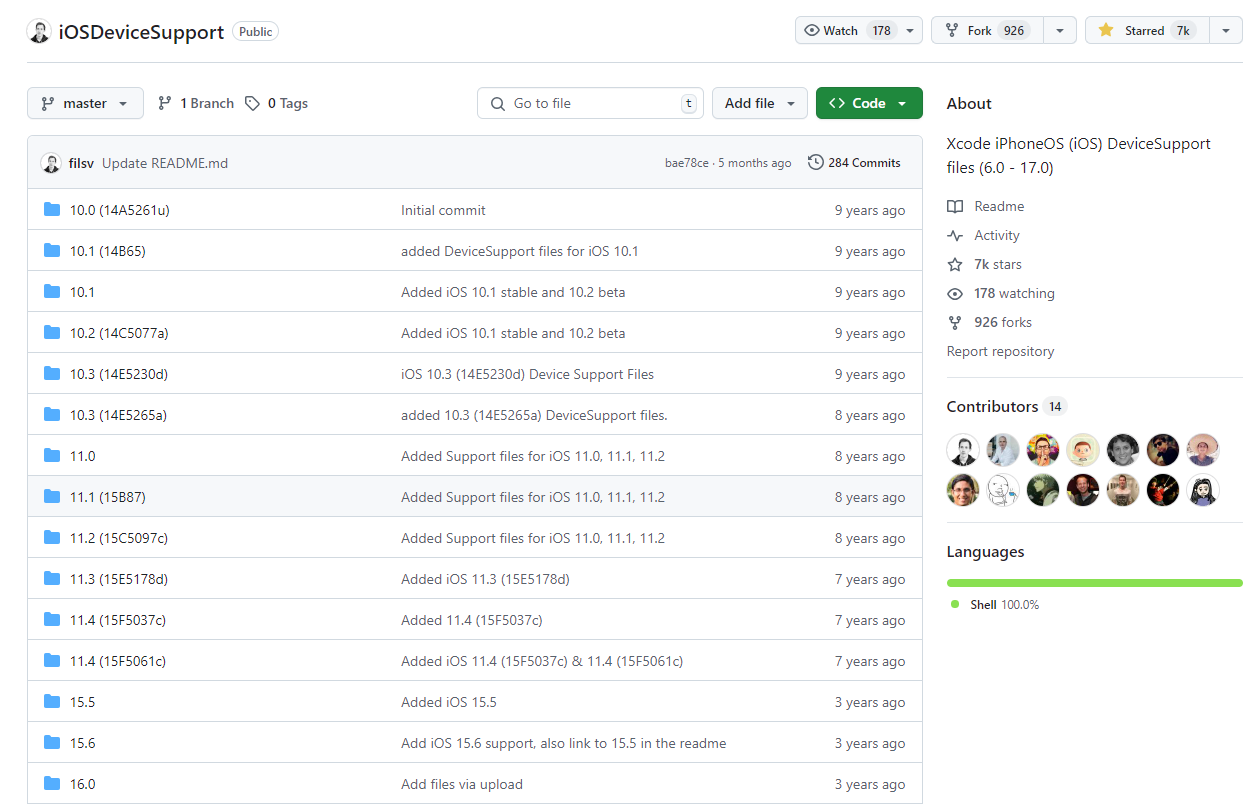
Task: Click the Added iOS 11.3 (15E5178d) commit message
Action: [x=485, y=579]
